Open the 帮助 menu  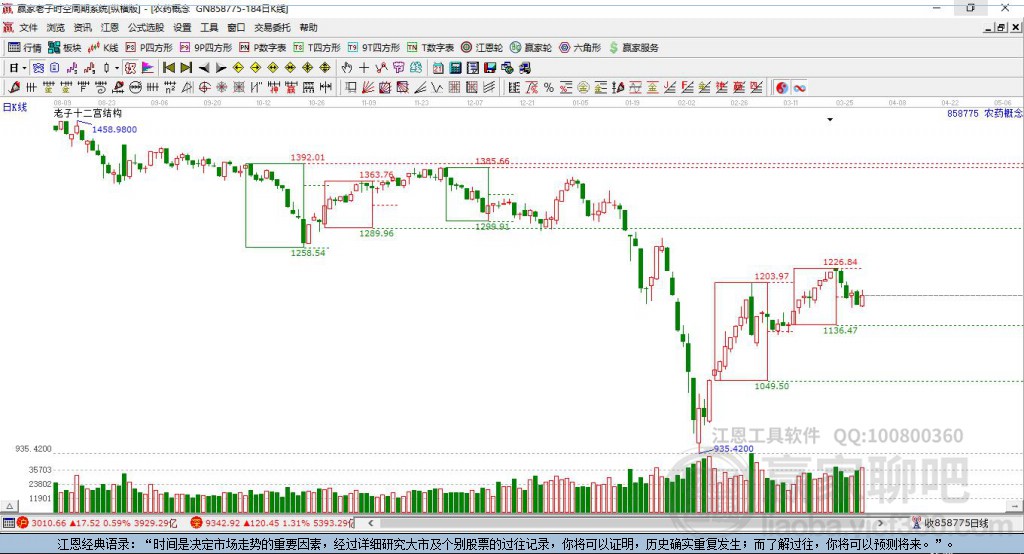click(308, 27)
